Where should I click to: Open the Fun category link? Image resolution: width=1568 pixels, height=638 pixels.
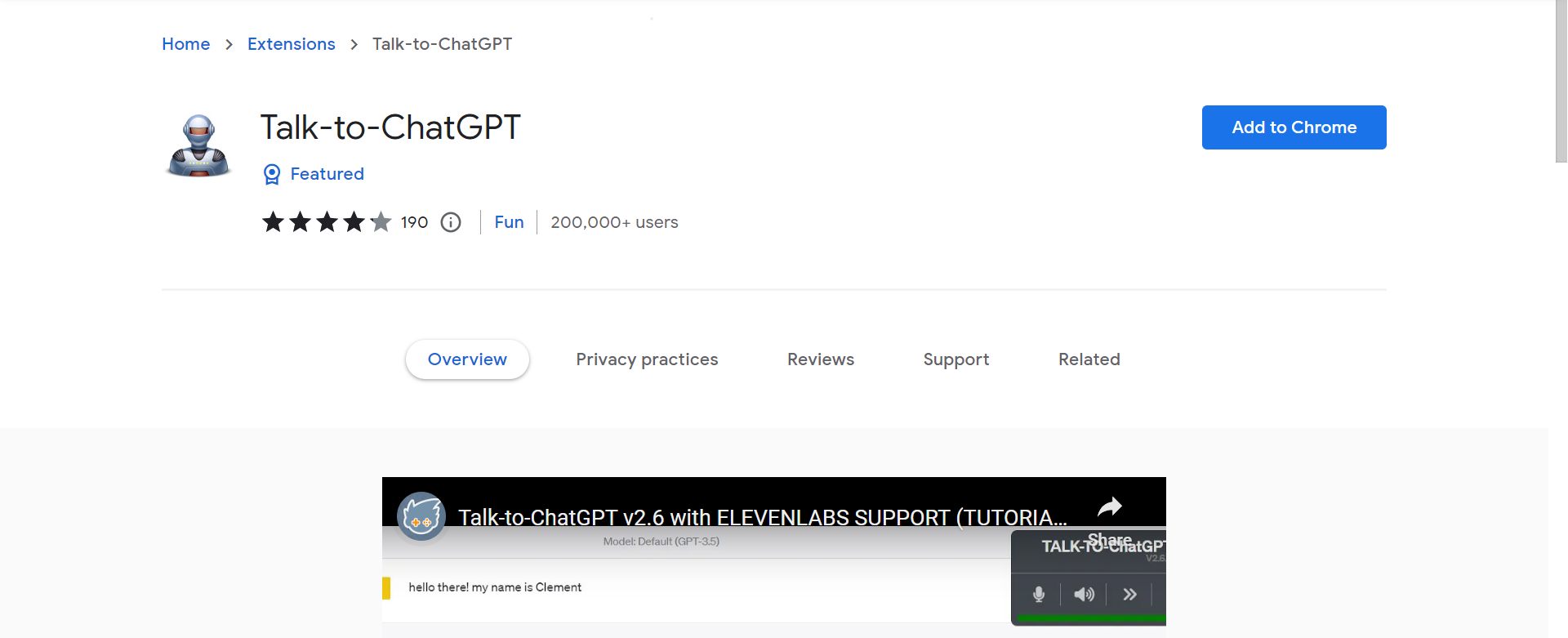tap(509, 222)
